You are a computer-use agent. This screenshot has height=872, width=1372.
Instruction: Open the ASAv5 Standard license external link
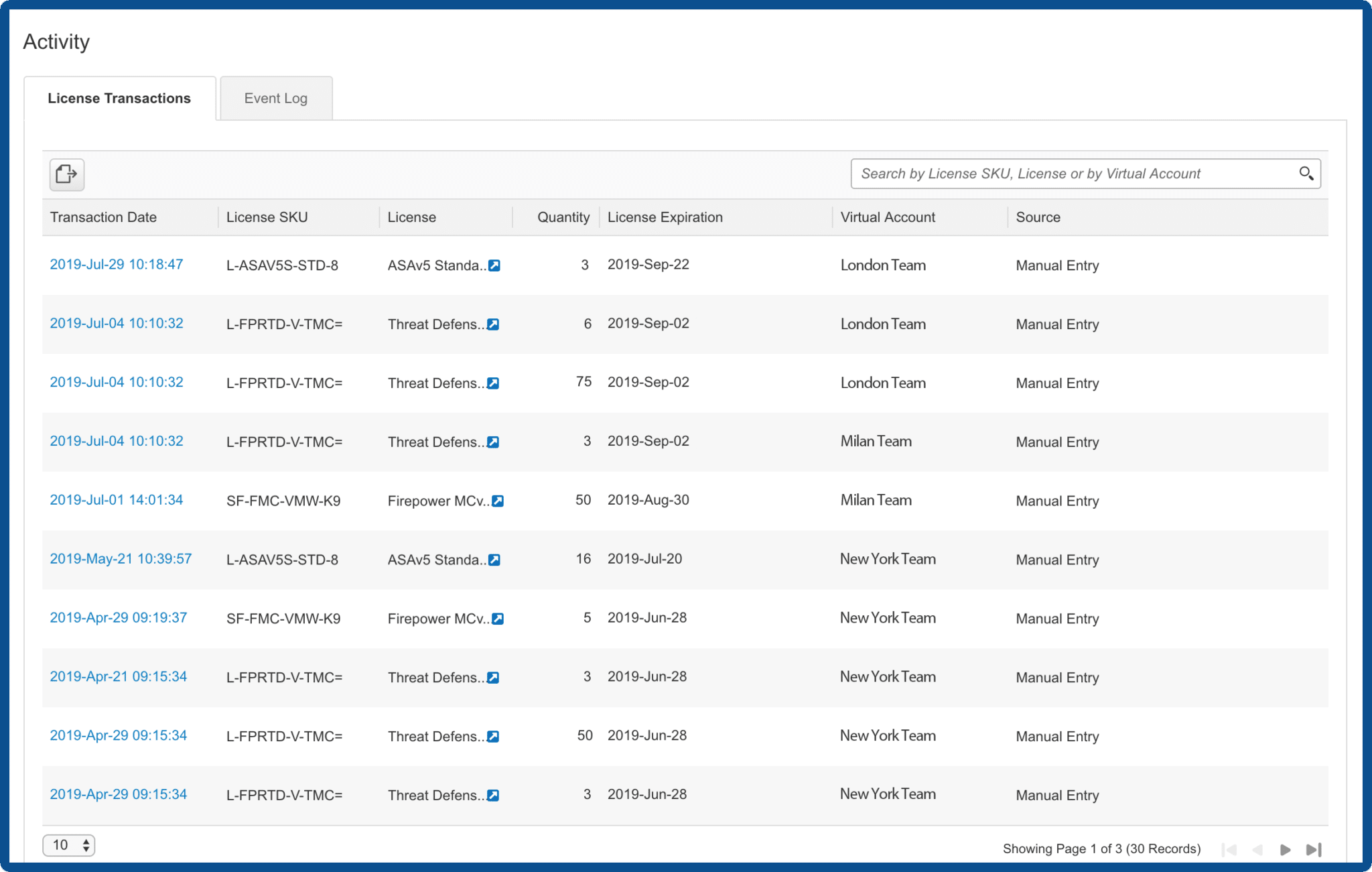pos(494,265)
